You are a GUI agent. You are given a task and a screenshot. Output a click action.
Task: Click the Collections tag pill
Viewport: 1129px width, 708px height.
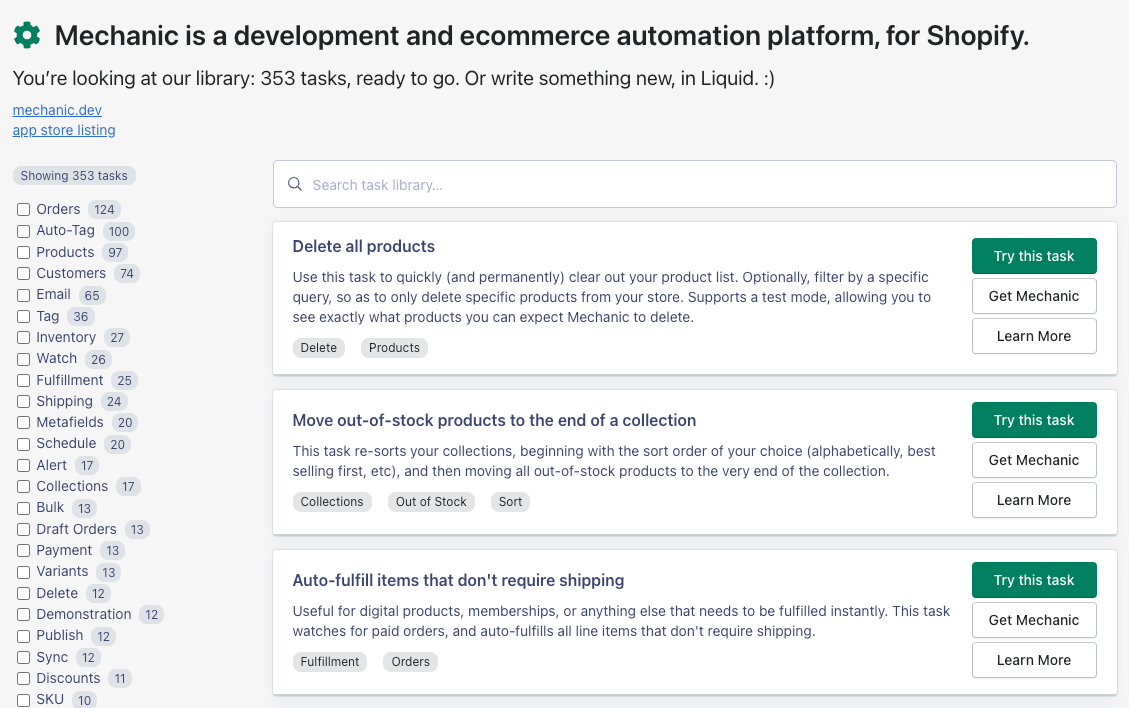pos(332,502)
